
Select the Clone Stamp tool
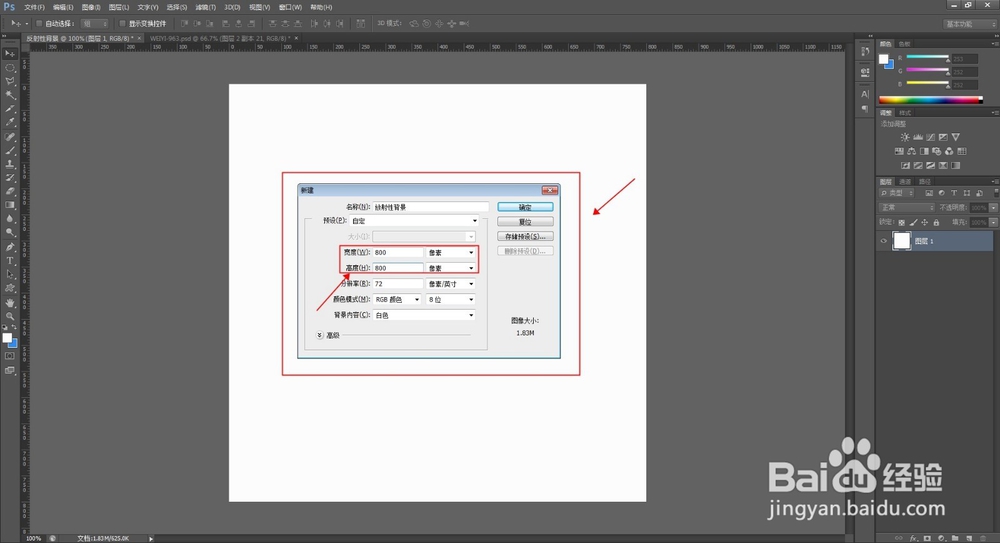coord(10,164)
